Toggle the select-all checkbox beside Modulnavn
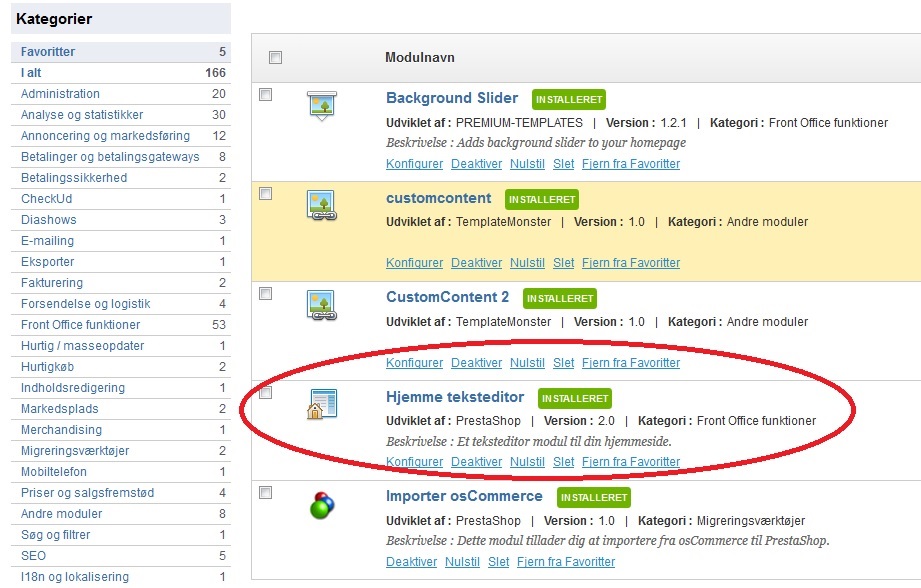The width and height of the screenshot is (921, 588). 275,58
